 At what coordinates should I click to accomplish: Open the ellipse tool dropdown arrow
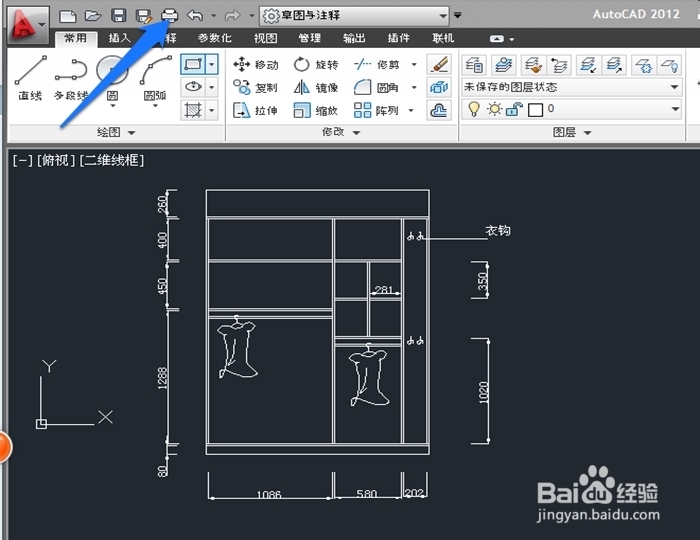point(212,87)
